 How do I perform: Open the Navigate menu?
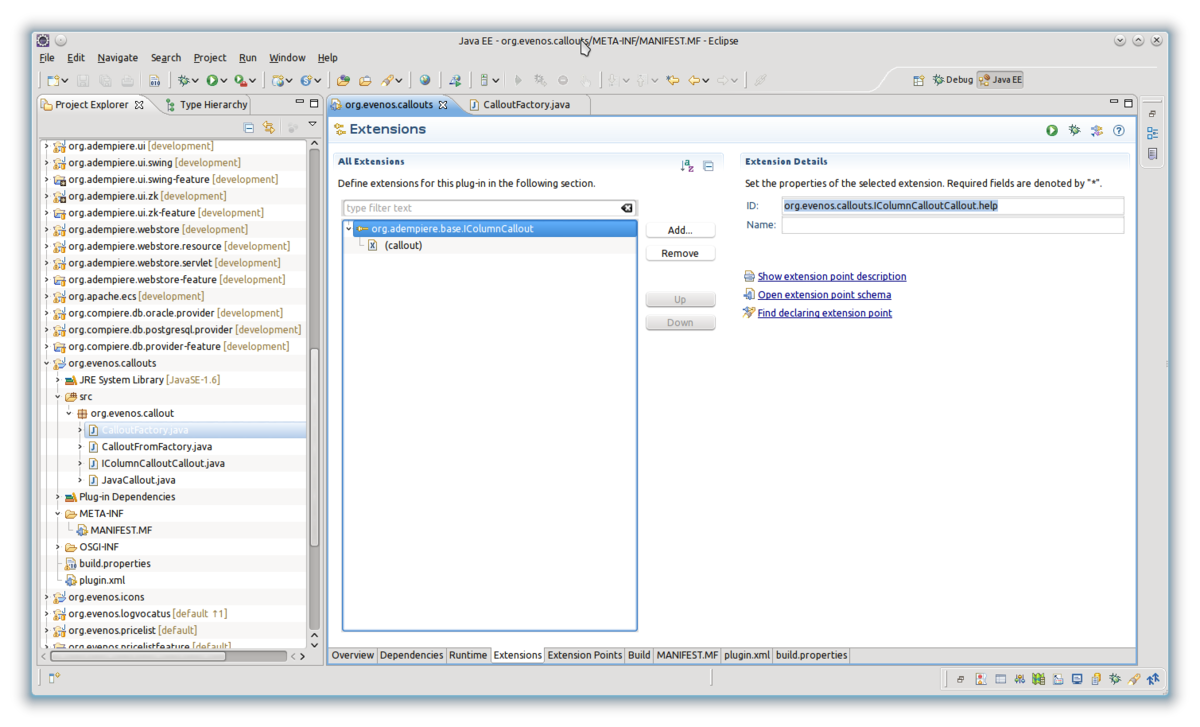(x=117, y=58)
